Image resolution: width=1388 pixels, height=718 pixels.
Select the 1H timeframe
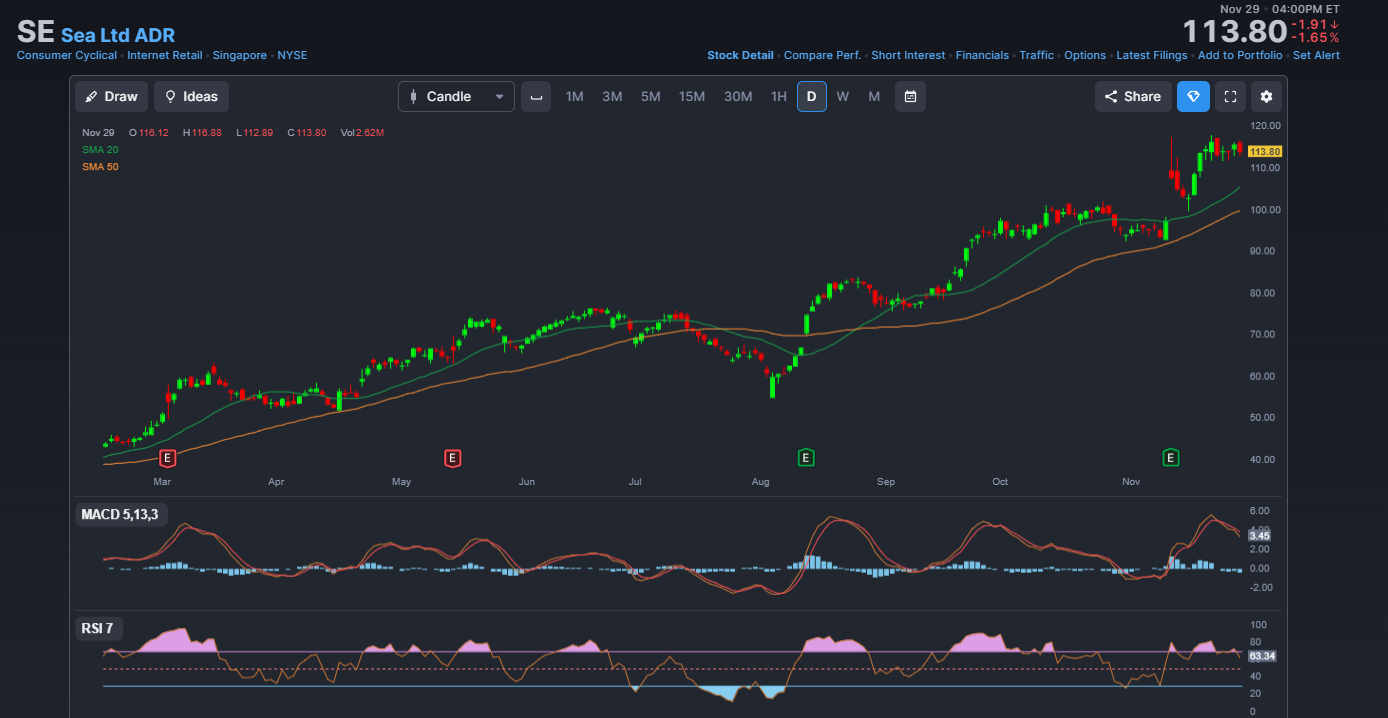778,96
